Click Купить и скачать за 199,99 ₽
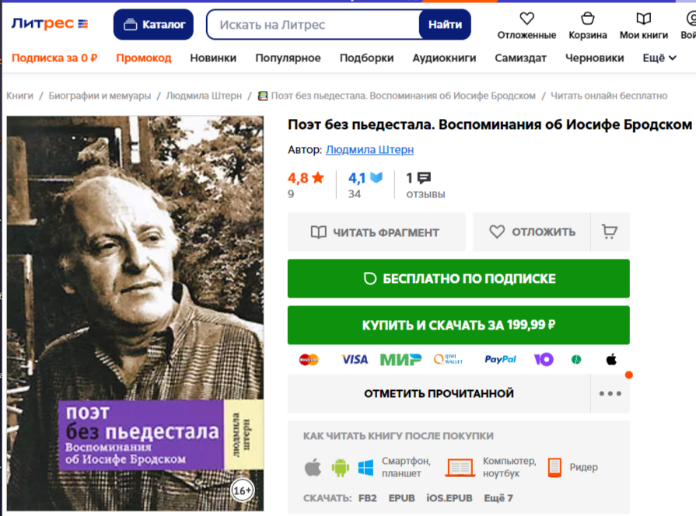Viewport: 696px width, 516px height. 459,325
